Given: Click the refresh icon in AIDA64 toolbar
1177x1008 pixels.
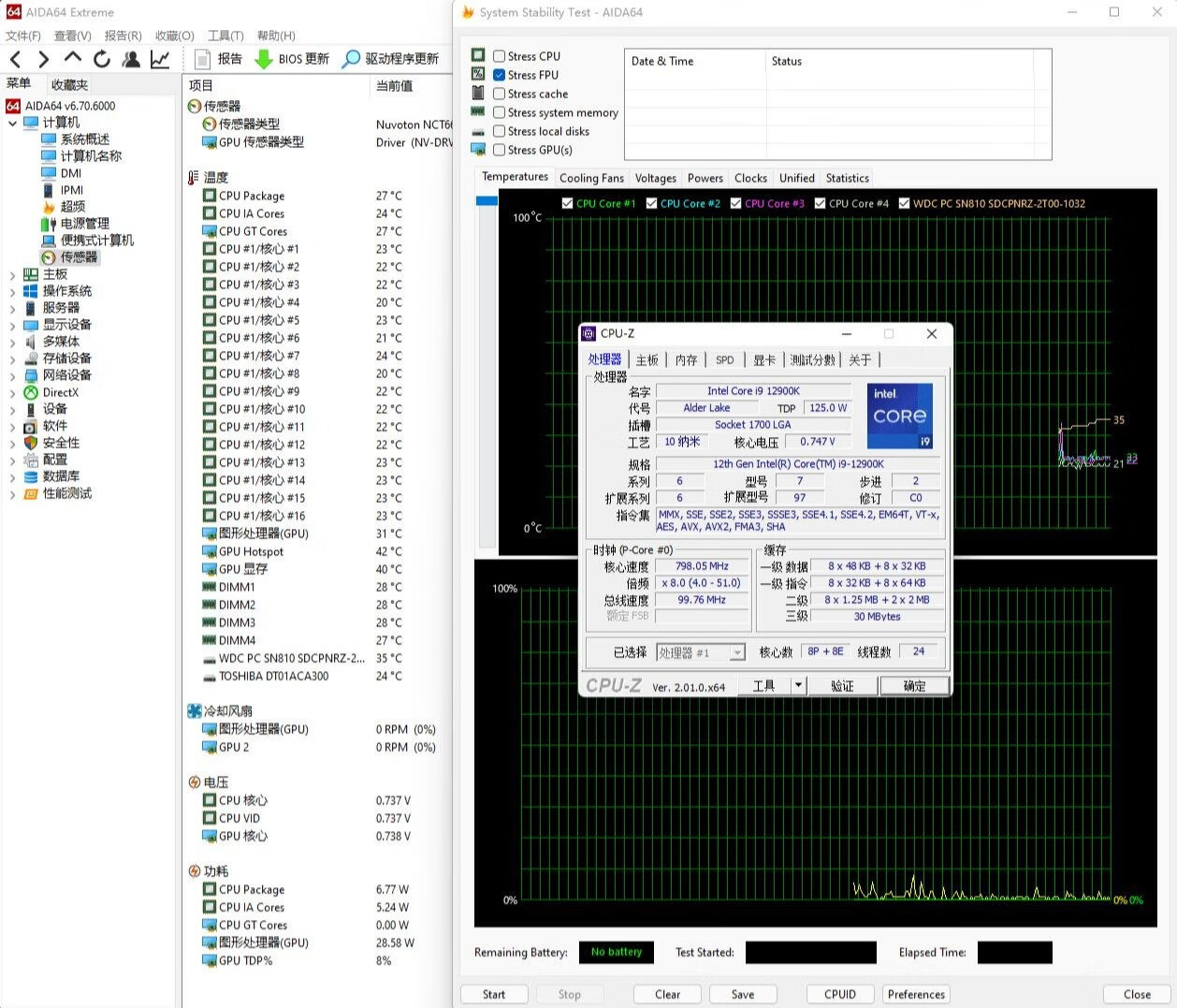Looking at the screenshot, I should coord(102,59).
